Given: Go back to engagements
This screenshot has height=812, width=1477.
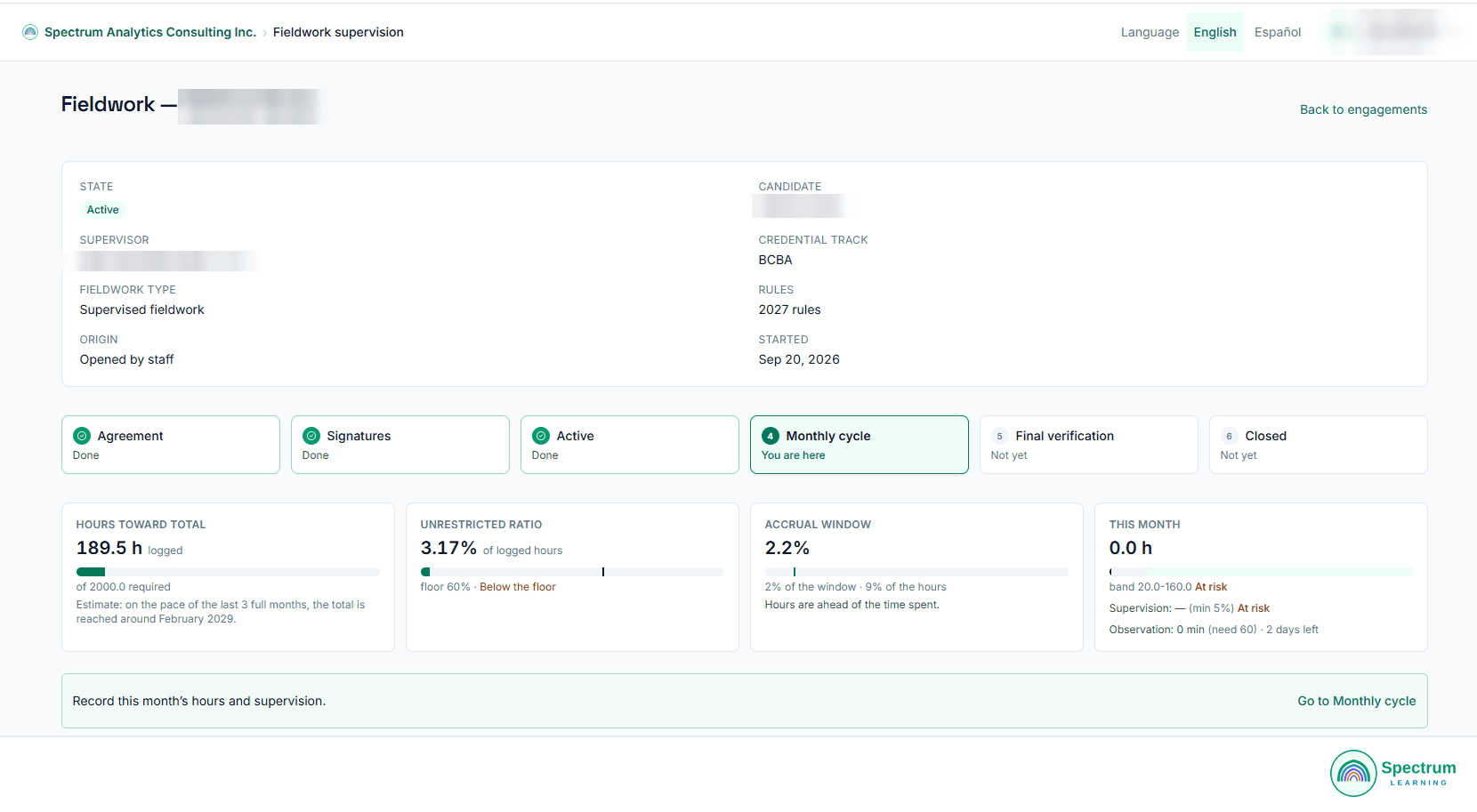Looking at the screenshot, I should [x=1363, y=109].
